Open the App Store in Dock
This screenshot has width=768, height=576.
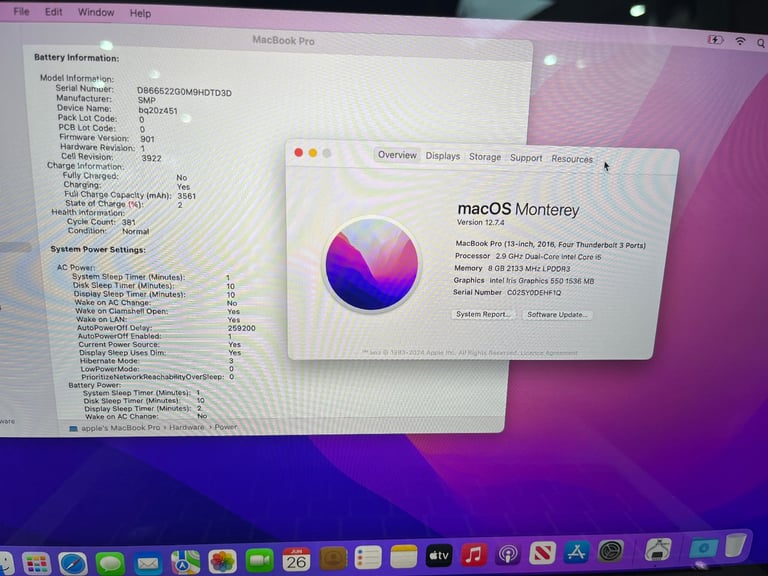click(576, 552)
